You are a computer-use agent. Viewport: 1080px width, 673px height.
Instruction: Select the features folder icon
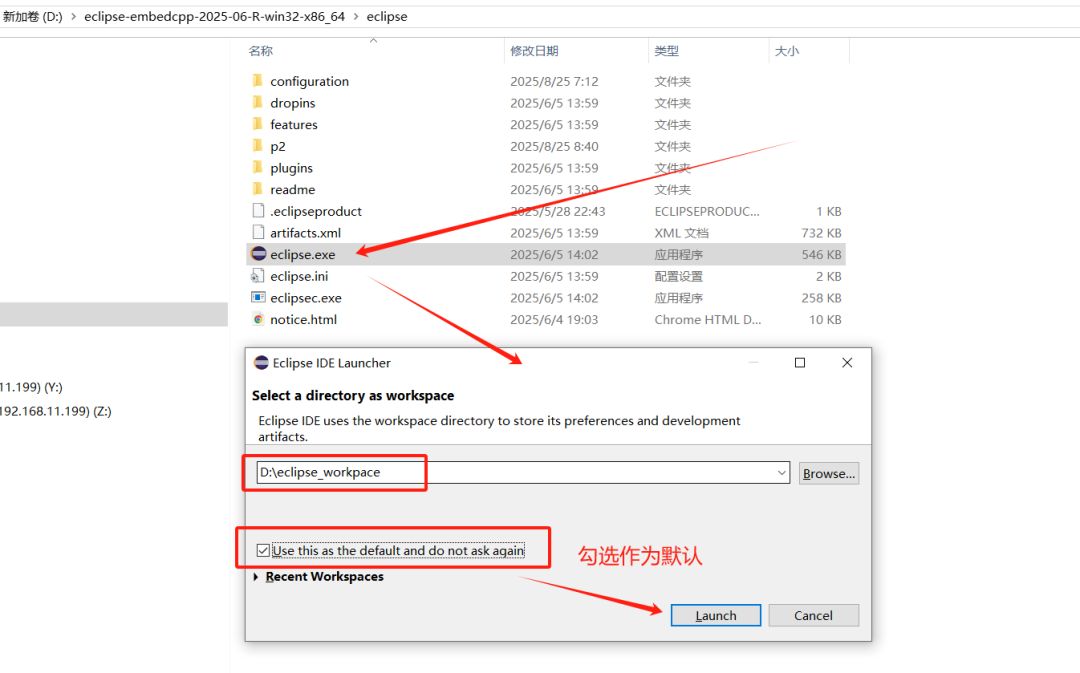click(x=258, y=124)
